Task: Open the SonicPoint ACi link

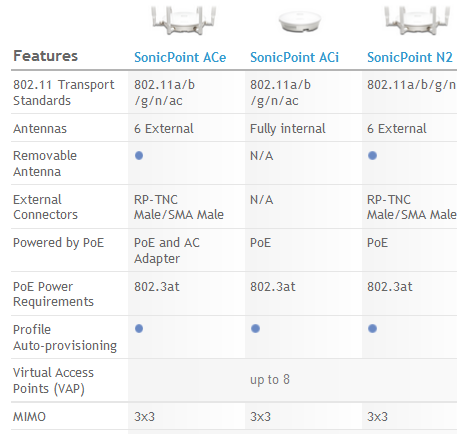Action: [x=294, y=57]
